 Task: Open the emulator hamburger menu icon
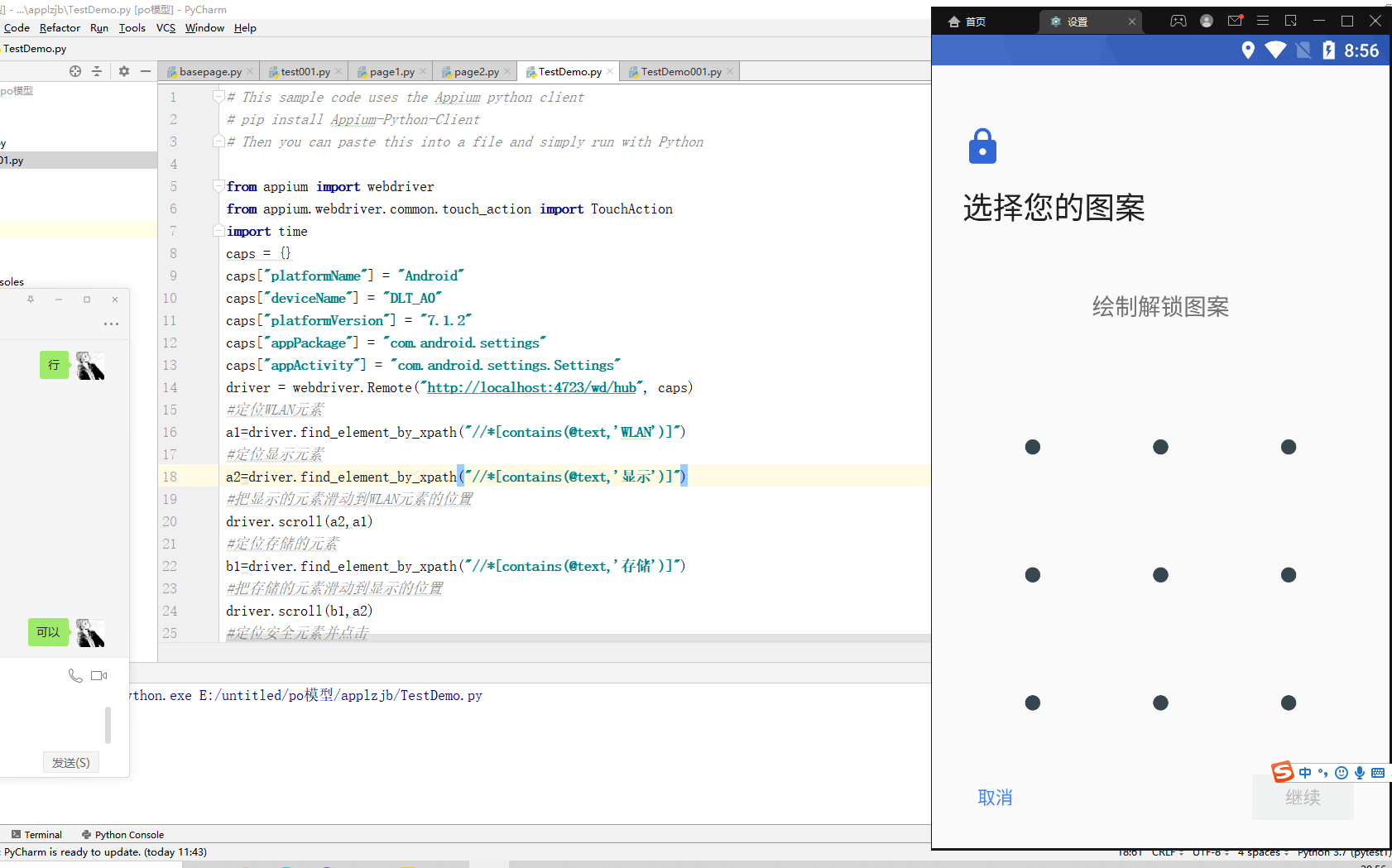click(1262, 21)
